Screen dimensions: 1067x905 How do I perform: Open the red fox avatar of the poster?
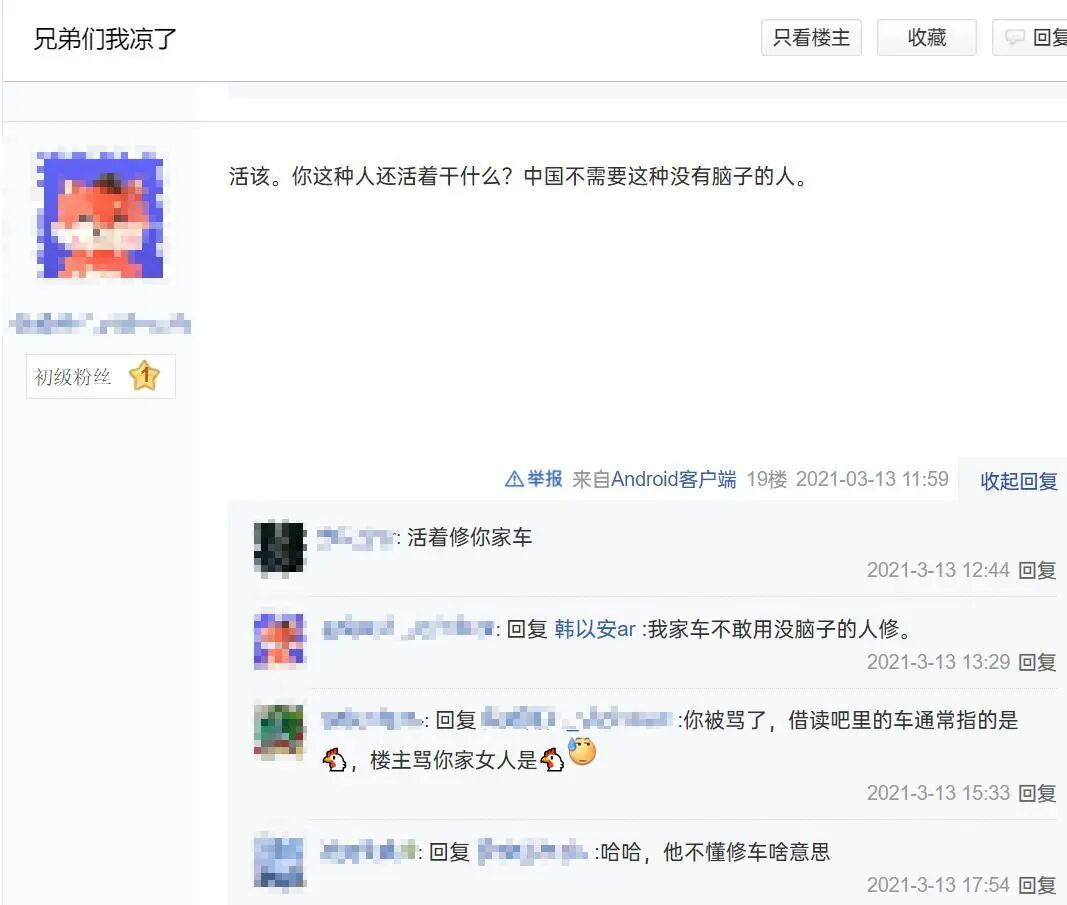99,214
